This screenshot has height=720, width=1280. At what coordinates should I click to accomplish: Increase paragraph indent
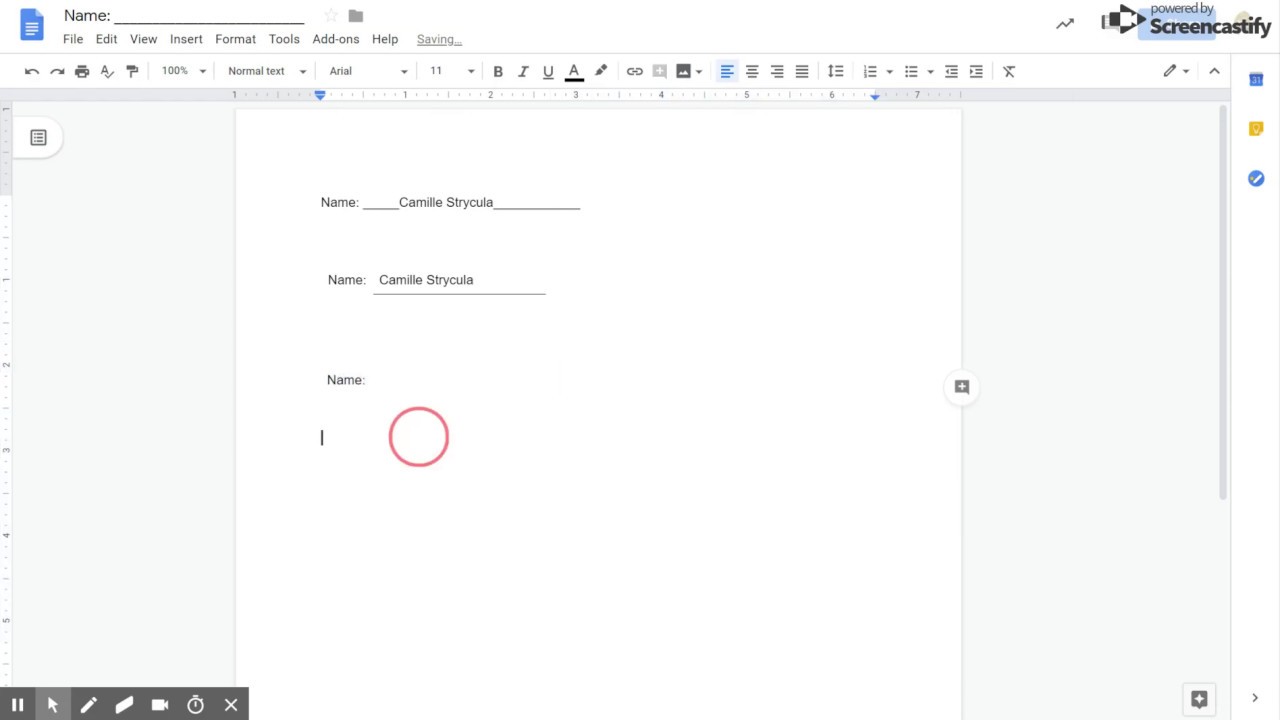976,71
